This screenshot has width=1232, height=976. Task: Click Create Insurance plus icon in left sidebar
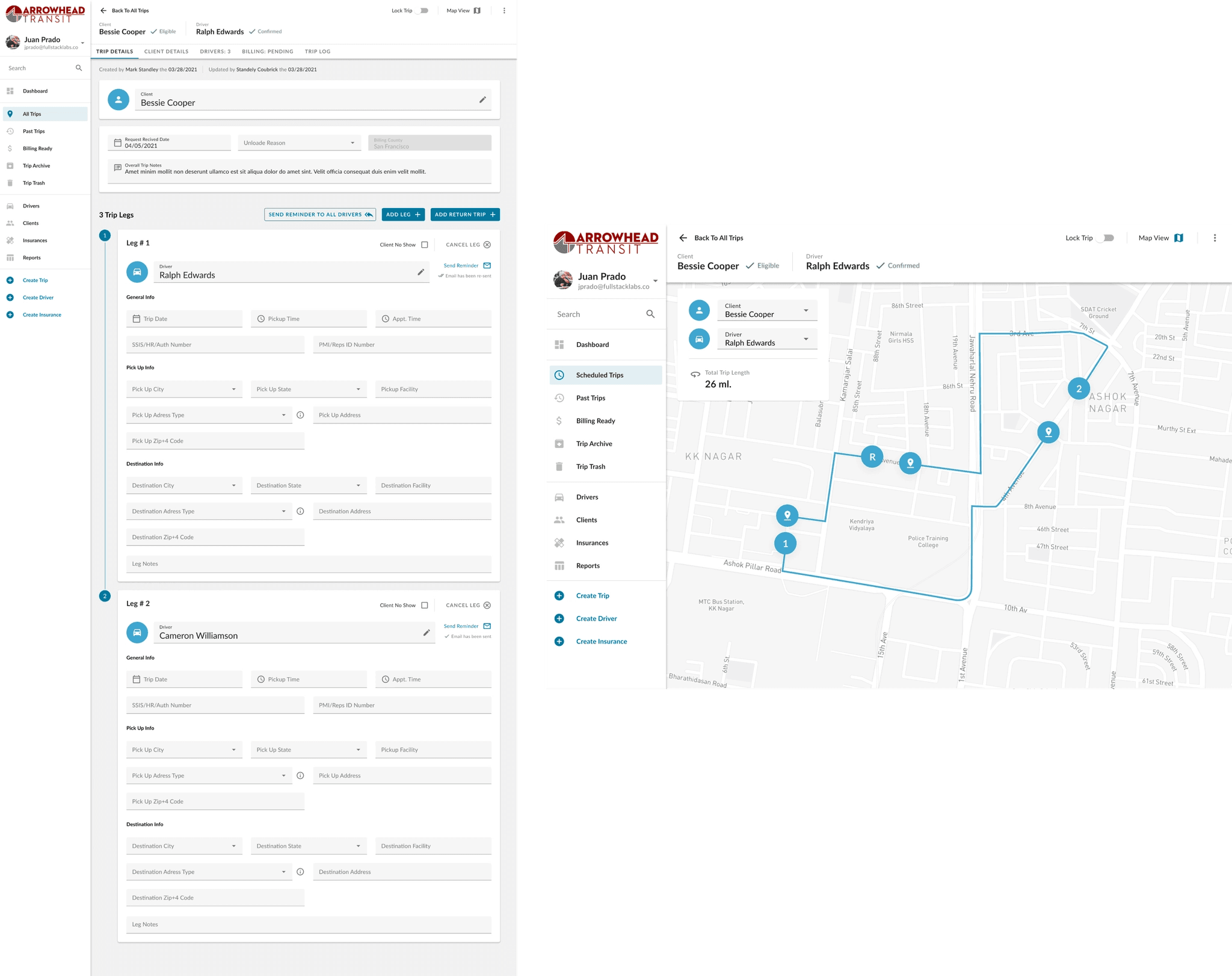click(10, 315)
